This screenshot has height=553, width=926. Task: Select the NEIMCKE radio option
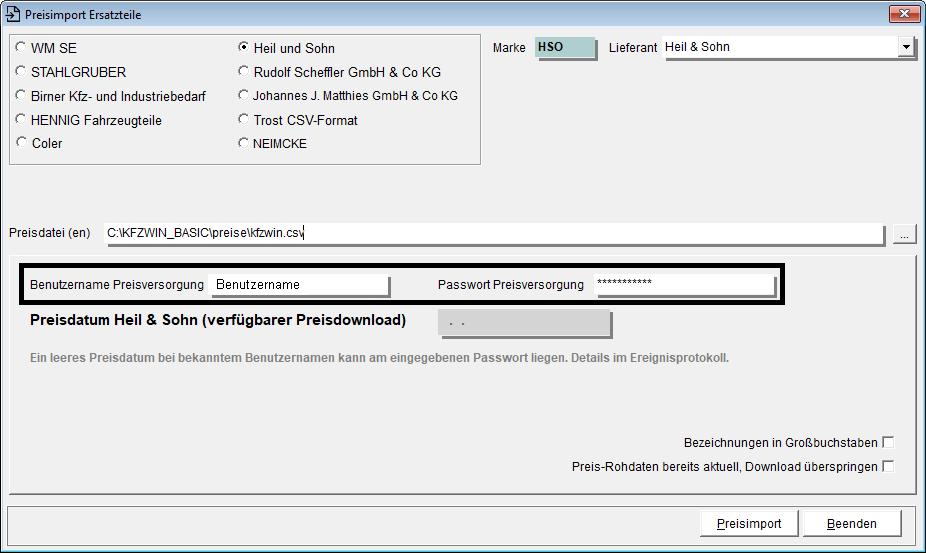point(243,143)
